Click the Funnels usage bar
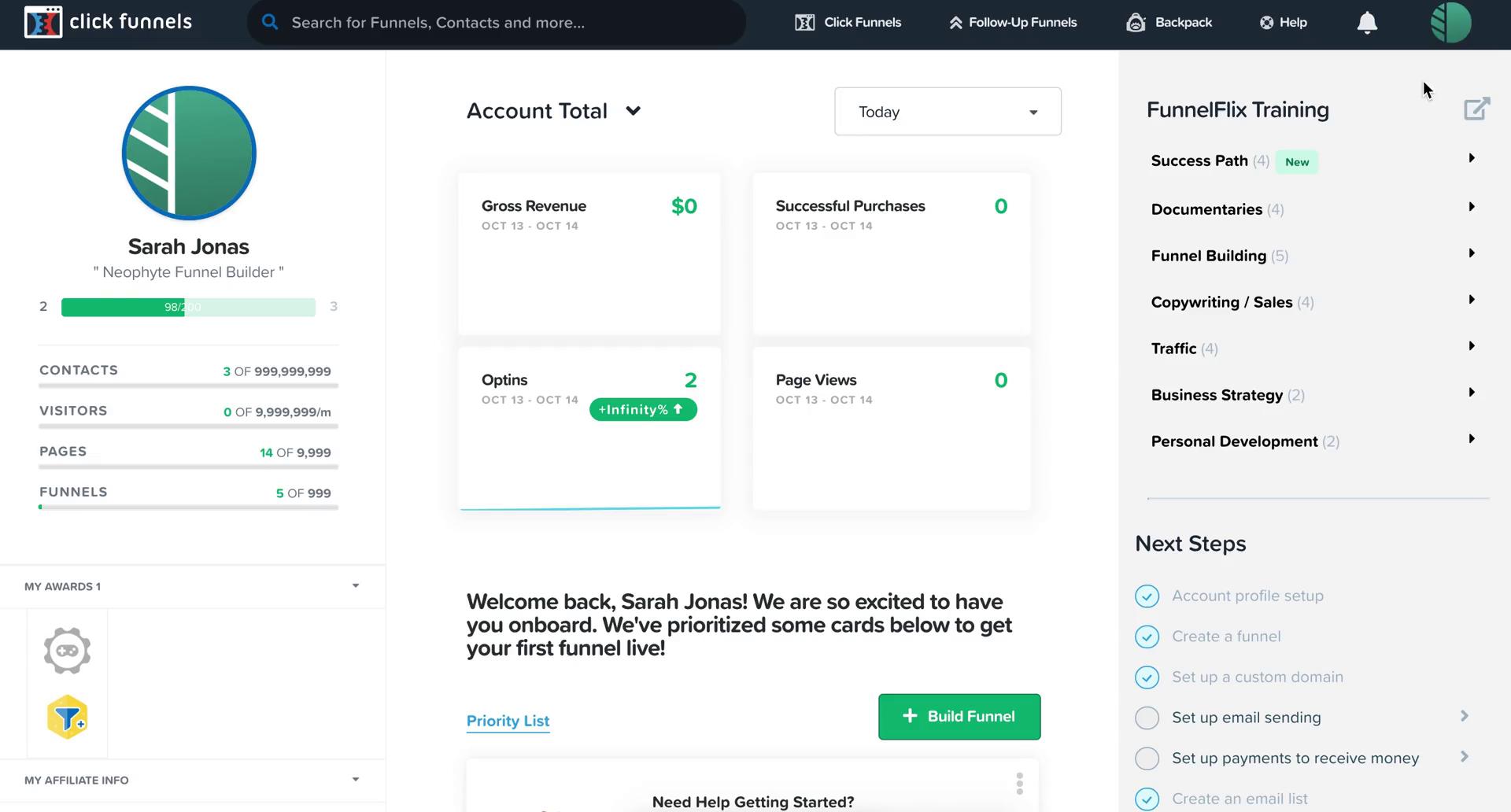Viewport: 1511px width, 812px height. [188, 507]
